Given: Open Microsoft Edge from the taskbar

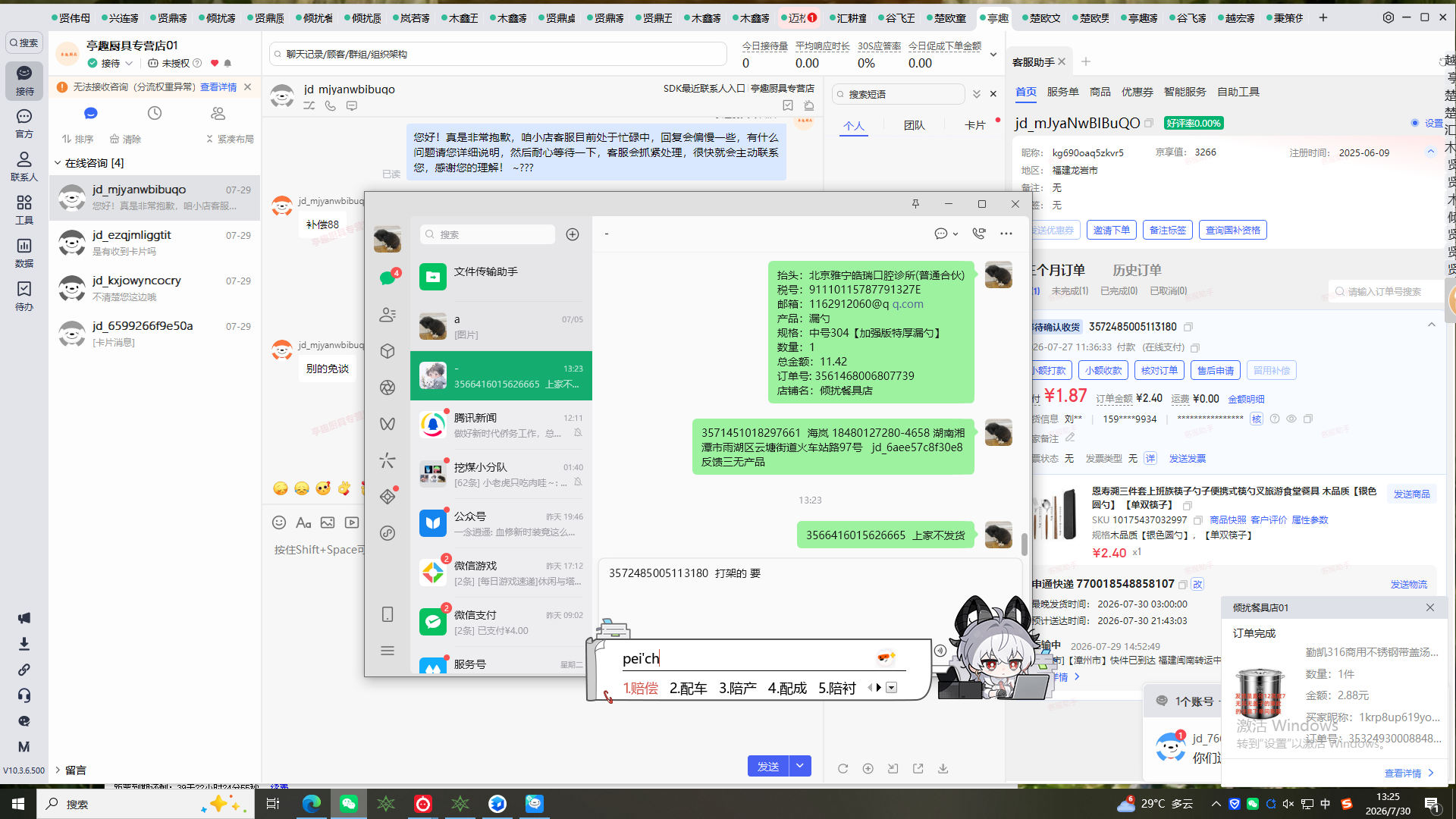Looking at the screenshot, I should (312, 804).
